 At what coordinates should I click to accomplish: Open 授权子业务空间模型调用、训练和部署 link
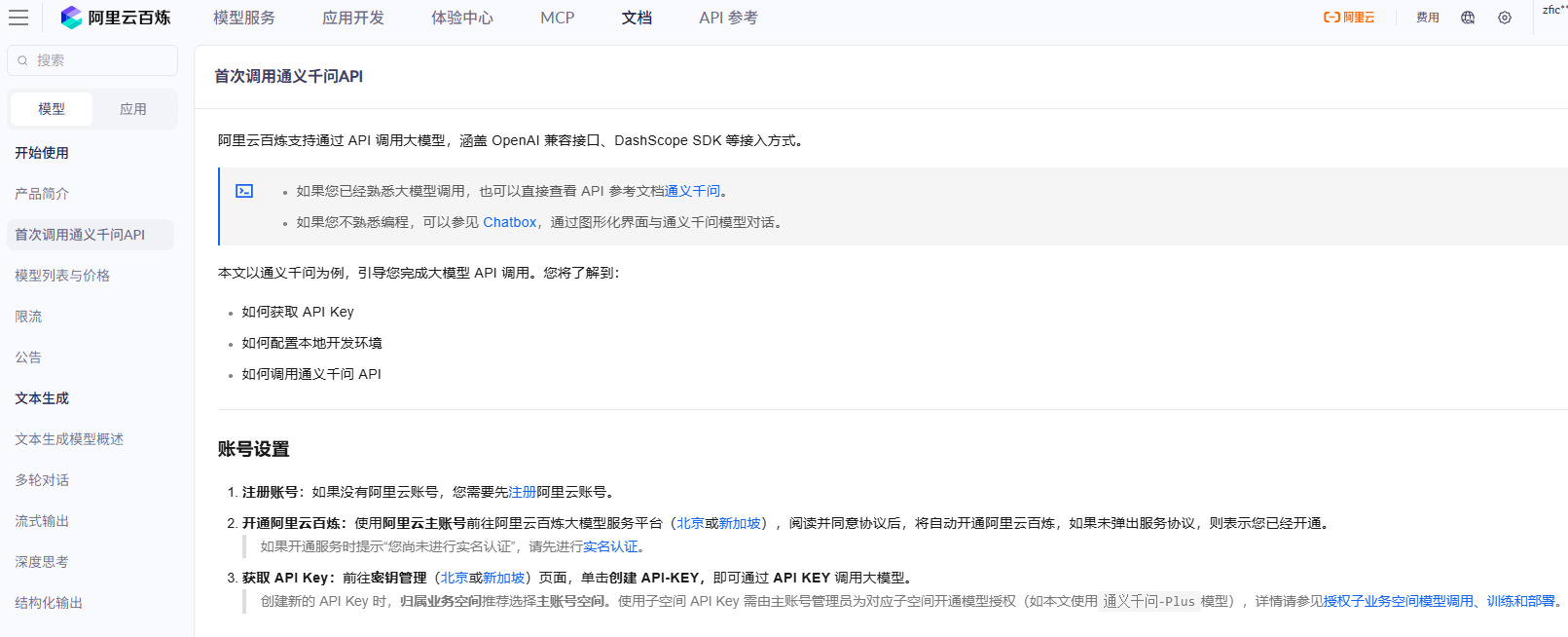(1440, 601)
